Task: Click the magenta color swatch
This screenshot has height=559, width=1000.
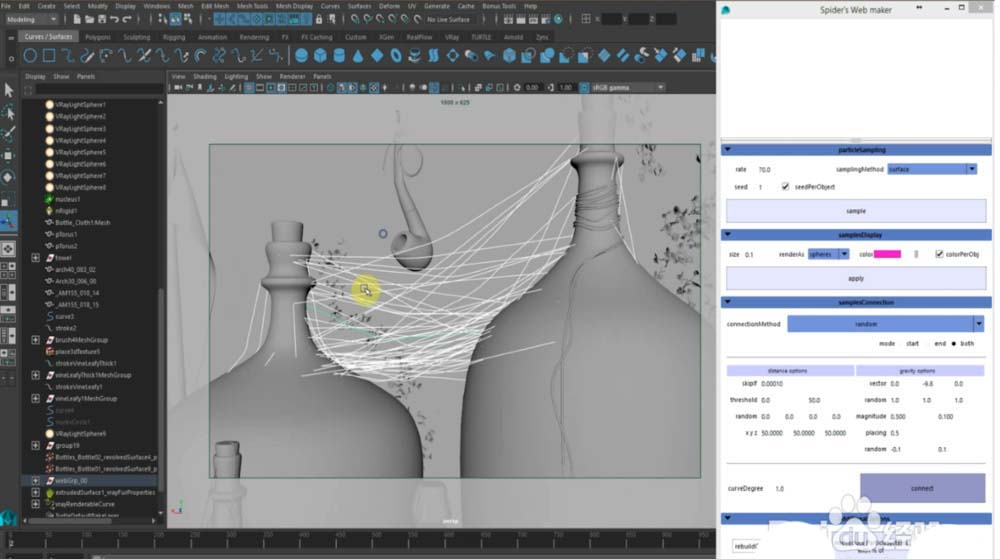Action: point(887,254)
